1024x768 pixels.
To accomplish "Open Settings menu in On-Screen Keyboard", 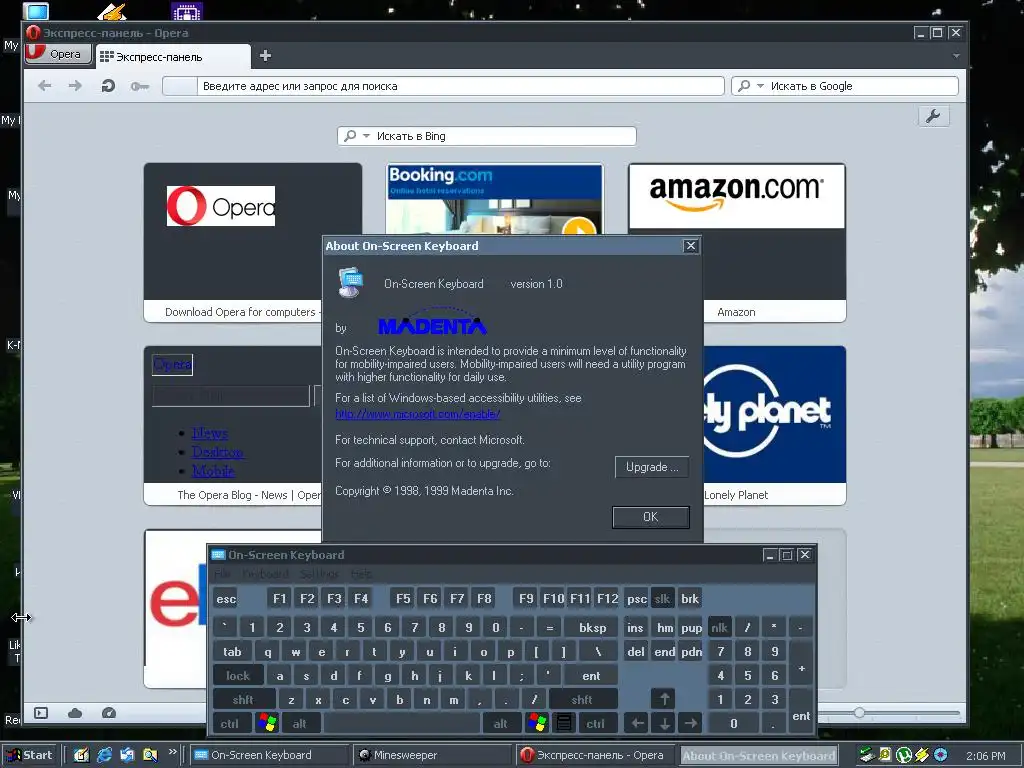I will pos(319,573).
